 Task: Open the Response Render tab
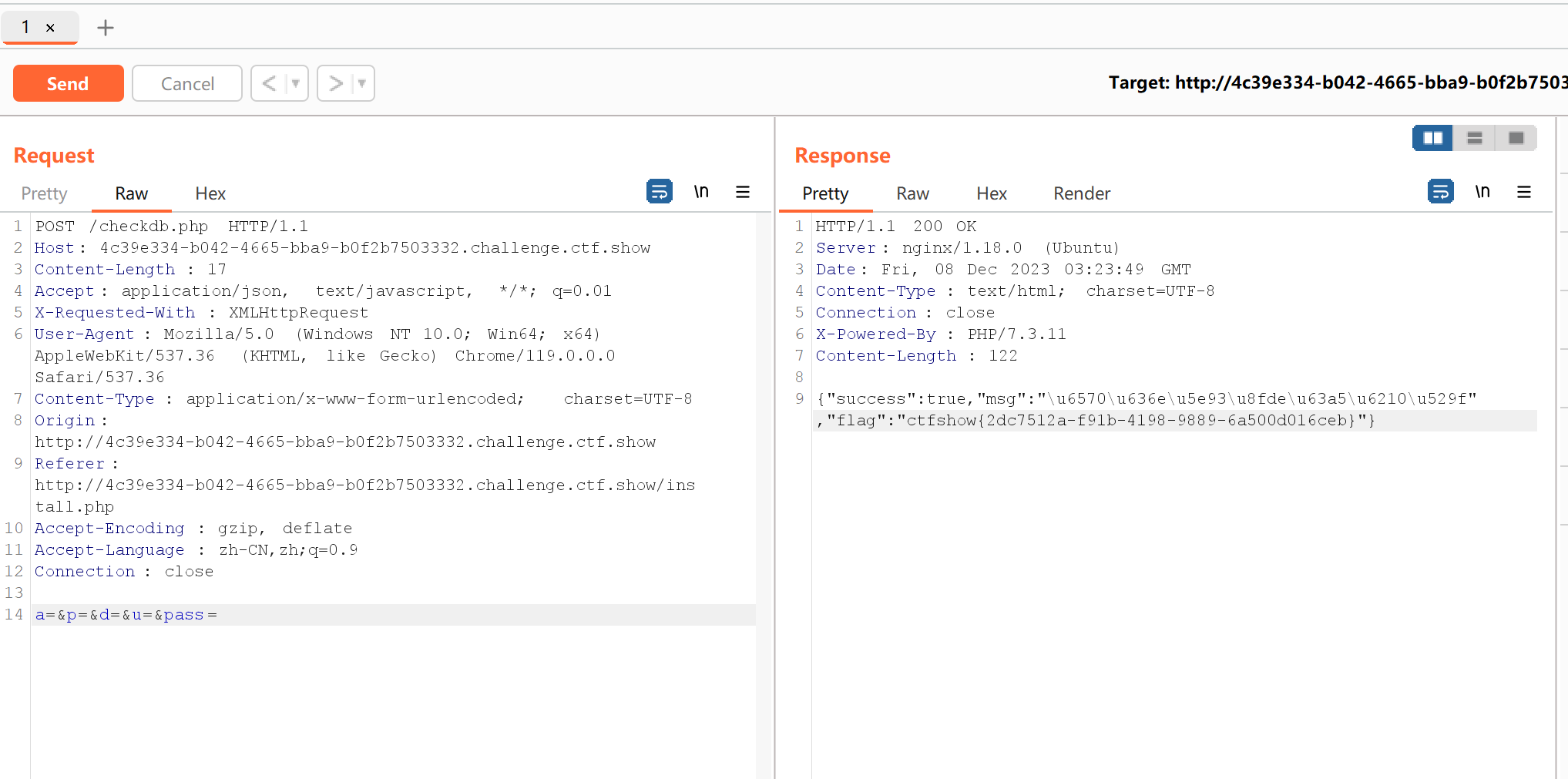click(1082, 193)
